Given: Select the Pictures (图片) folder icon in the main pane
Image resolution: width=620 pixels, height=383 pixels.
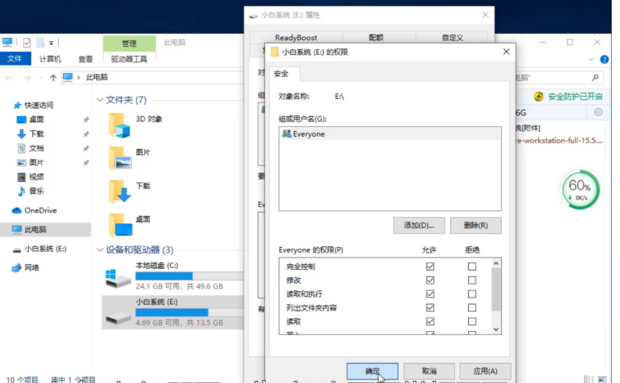Looking at the screenshot, I should 119,158.
